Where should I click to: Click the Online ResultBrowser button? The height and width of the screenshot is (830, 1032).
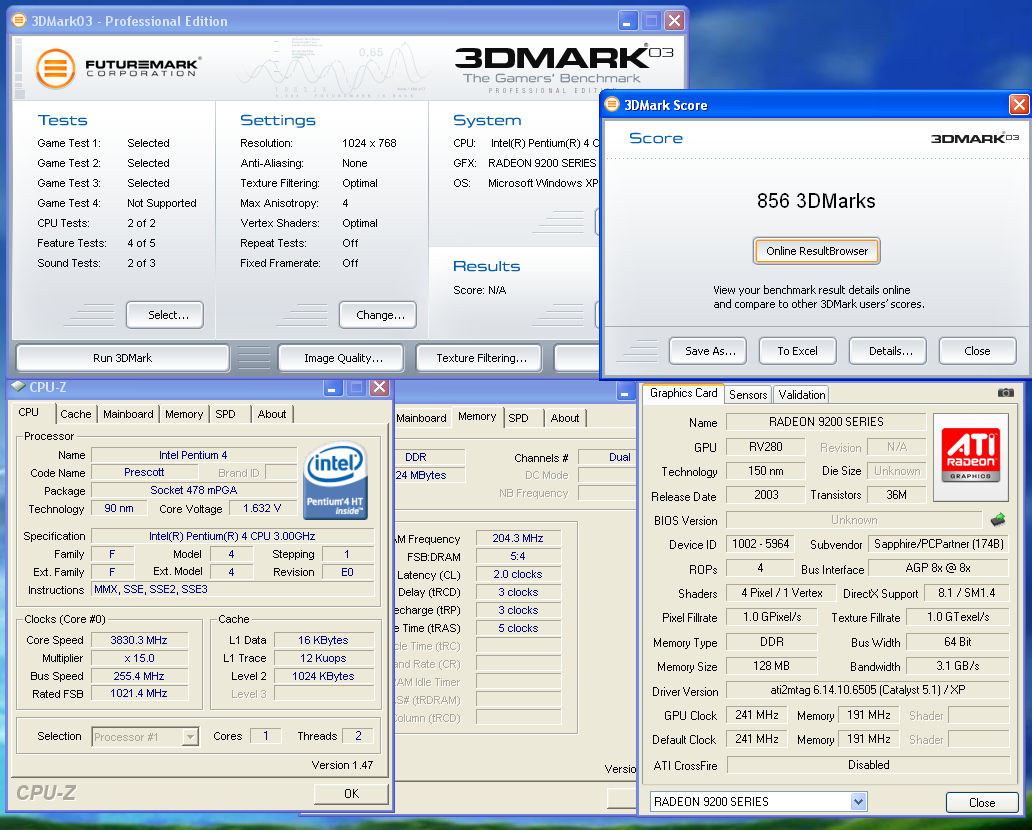point(817,251)
